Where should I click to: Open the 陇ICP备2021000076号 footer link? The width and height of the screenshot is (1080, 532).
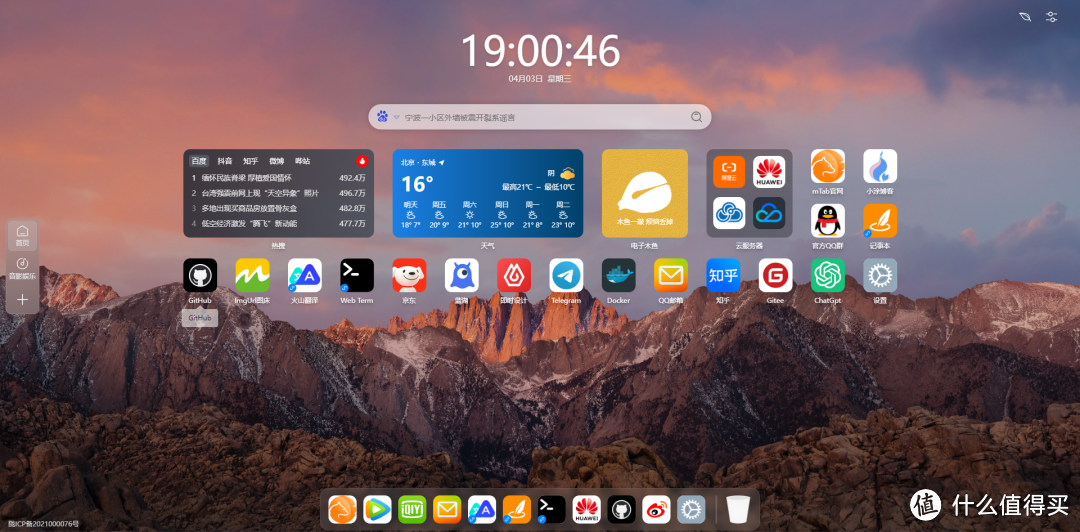[41, 524]
